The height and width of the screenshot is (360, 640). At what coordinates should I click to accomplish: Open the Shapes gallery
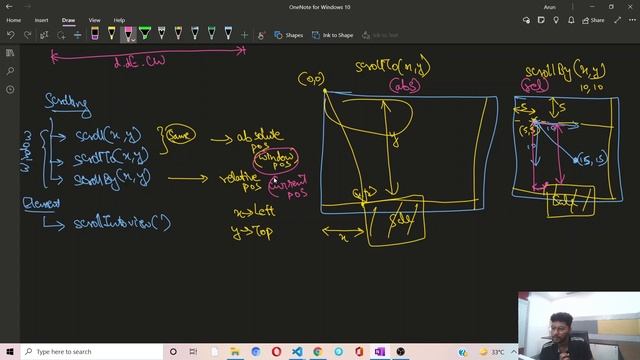point(289,36)
